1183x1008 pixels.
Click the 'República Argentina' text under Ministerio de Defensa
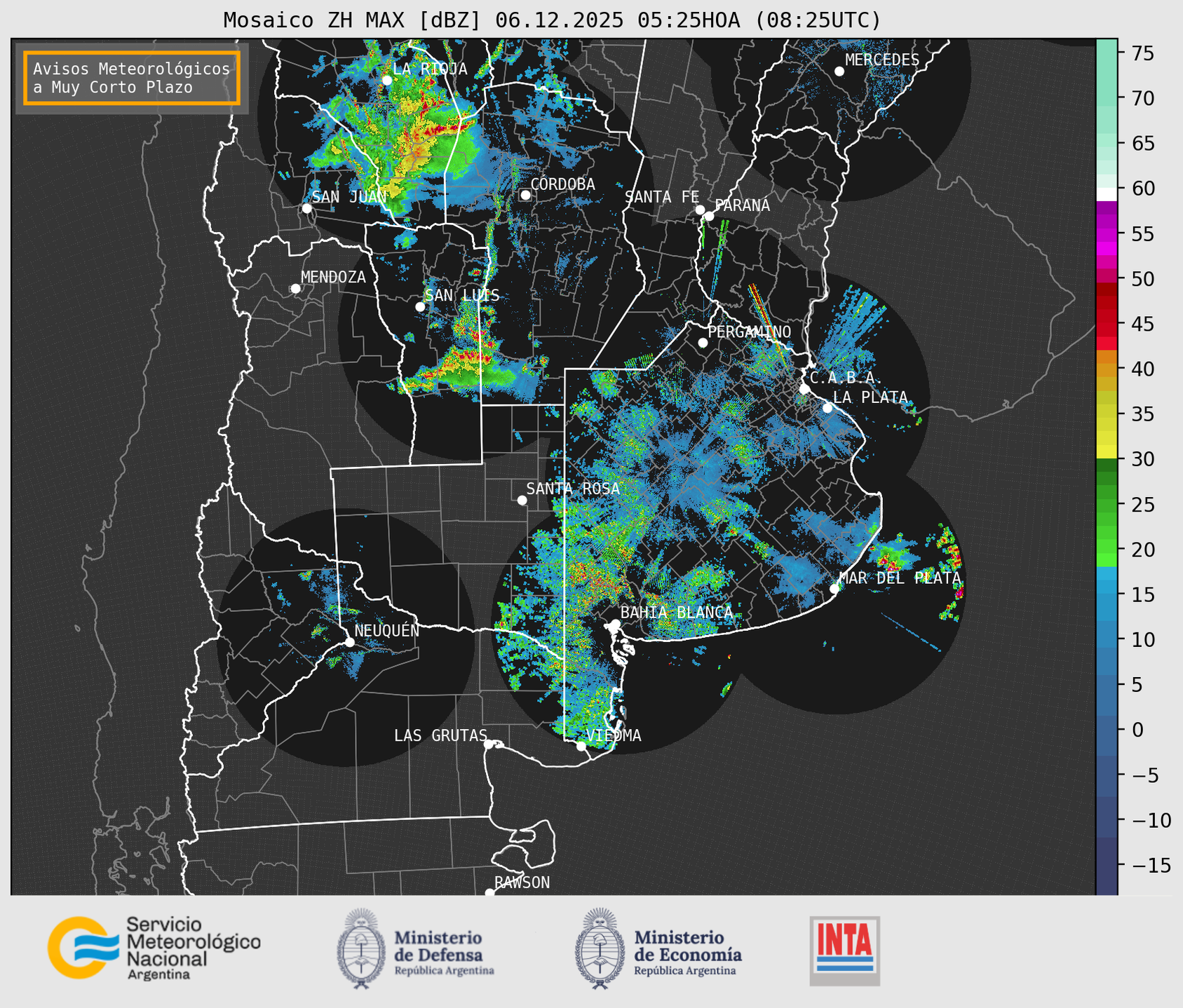(x=444, y=971)
